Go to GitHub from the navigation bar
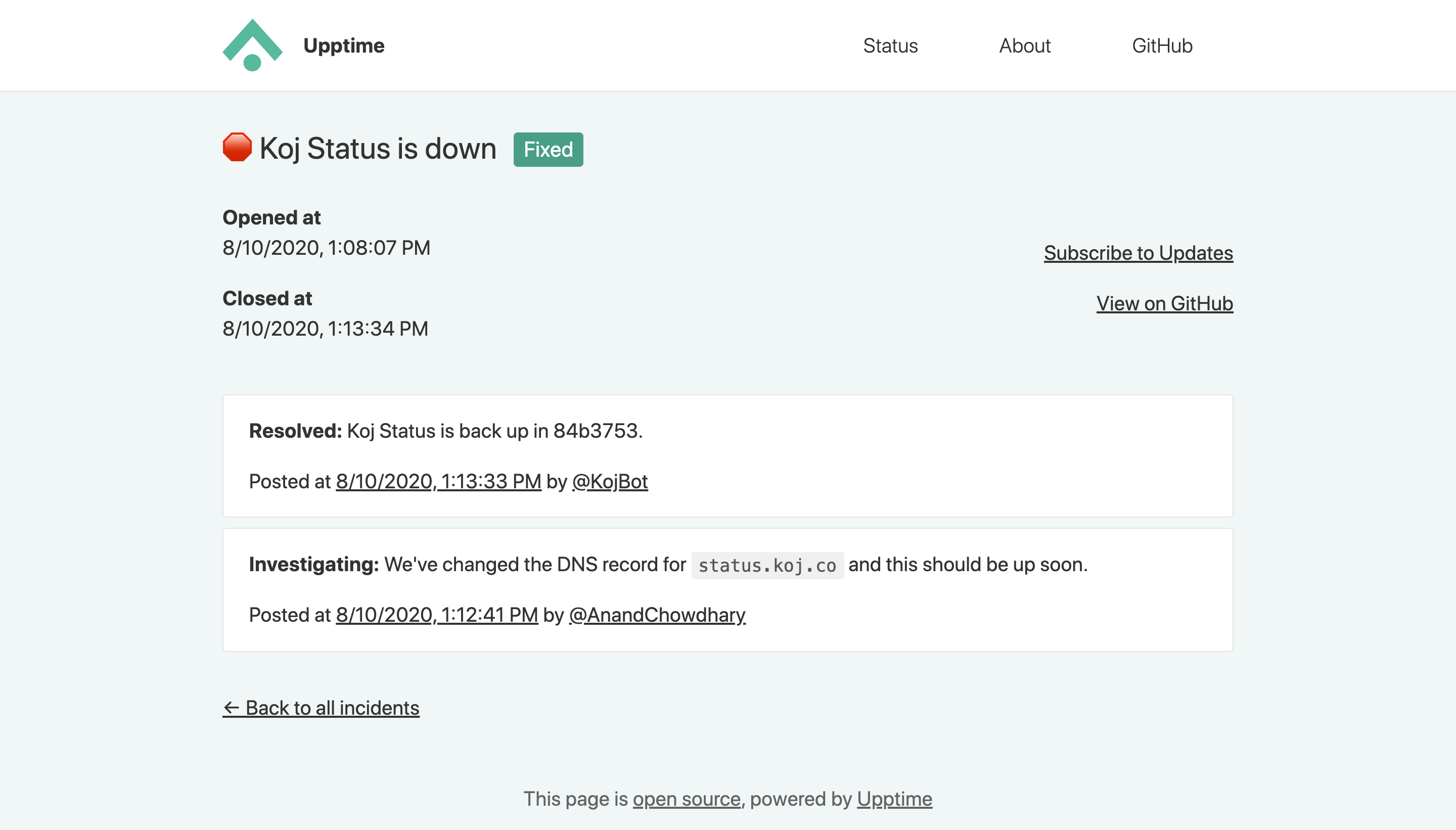Screen dimensions: 1456x830 (1162, 45)
